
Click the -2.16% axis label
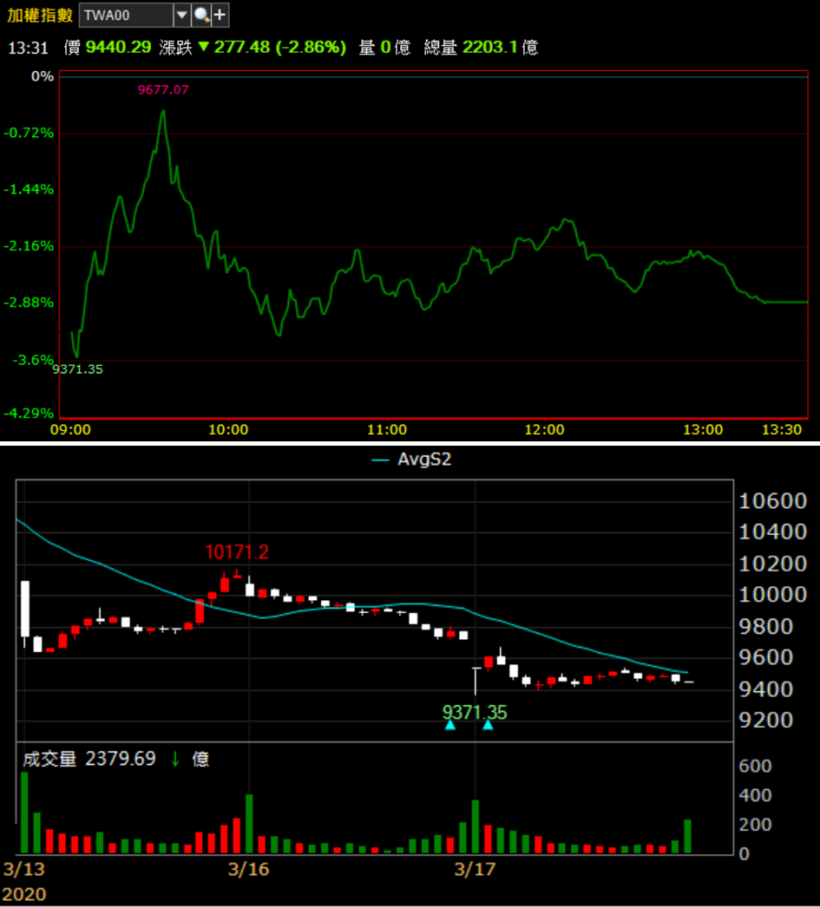coord(28,246)
